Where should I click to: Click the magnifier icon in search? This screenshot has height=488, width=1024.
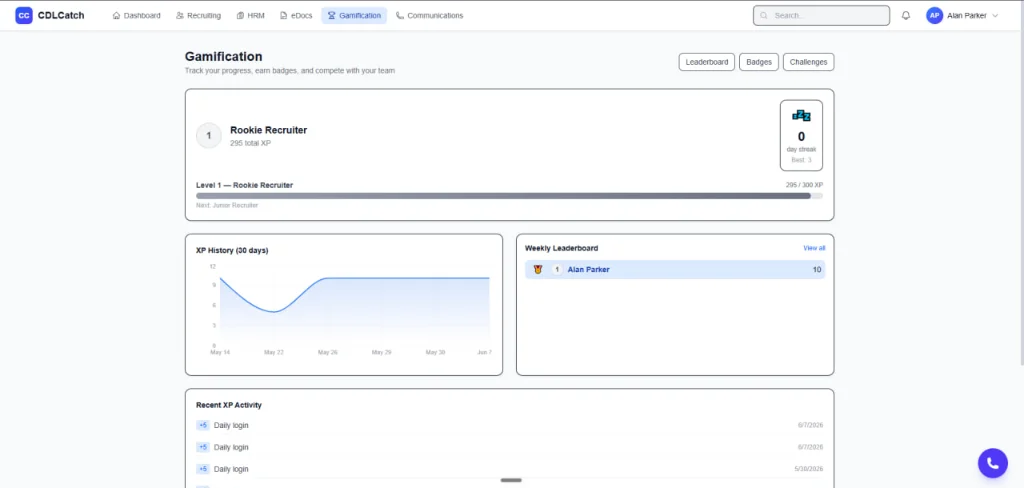(764, 16)
